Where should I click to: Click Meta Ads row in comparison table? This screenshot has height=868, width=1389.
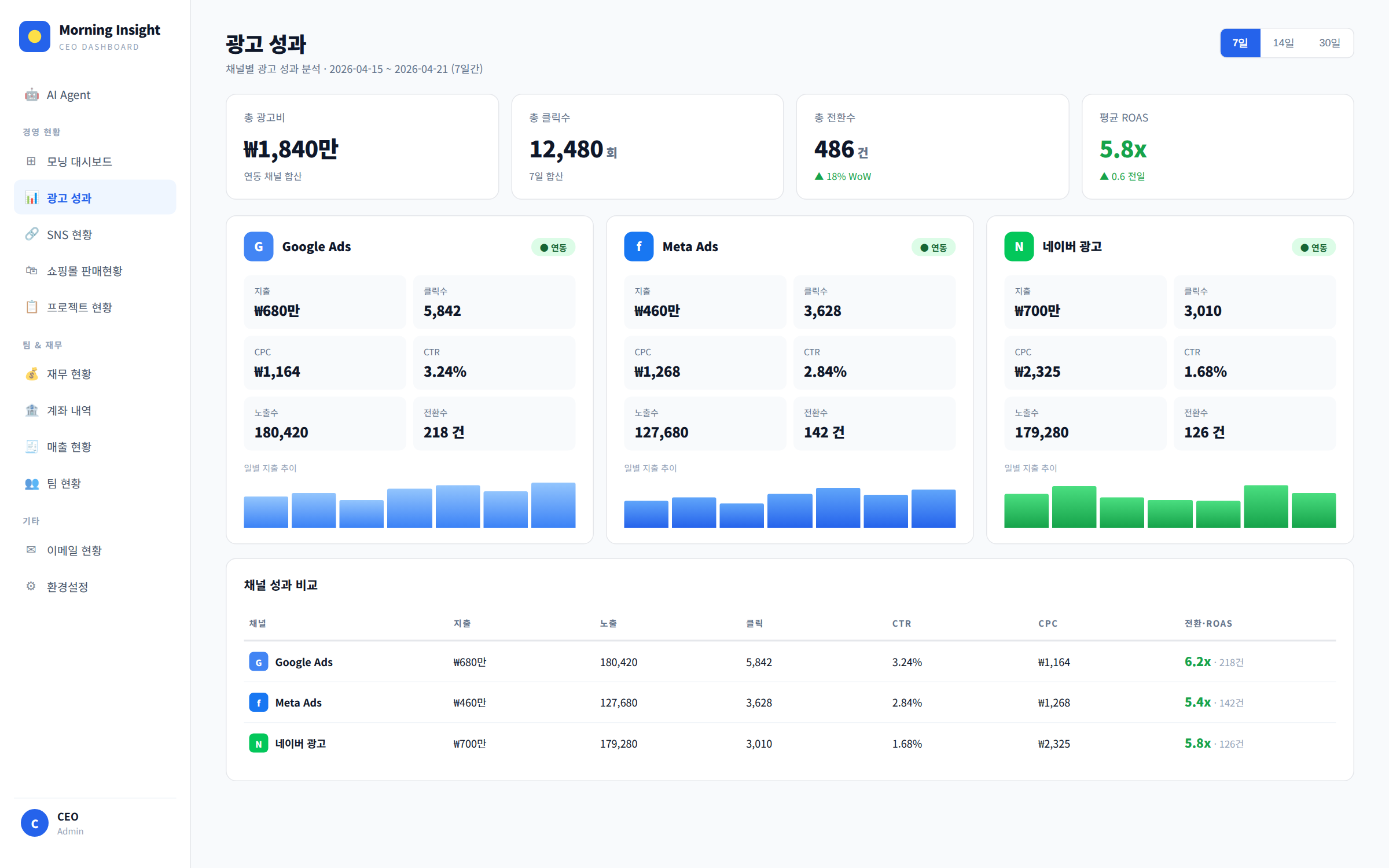789,703
